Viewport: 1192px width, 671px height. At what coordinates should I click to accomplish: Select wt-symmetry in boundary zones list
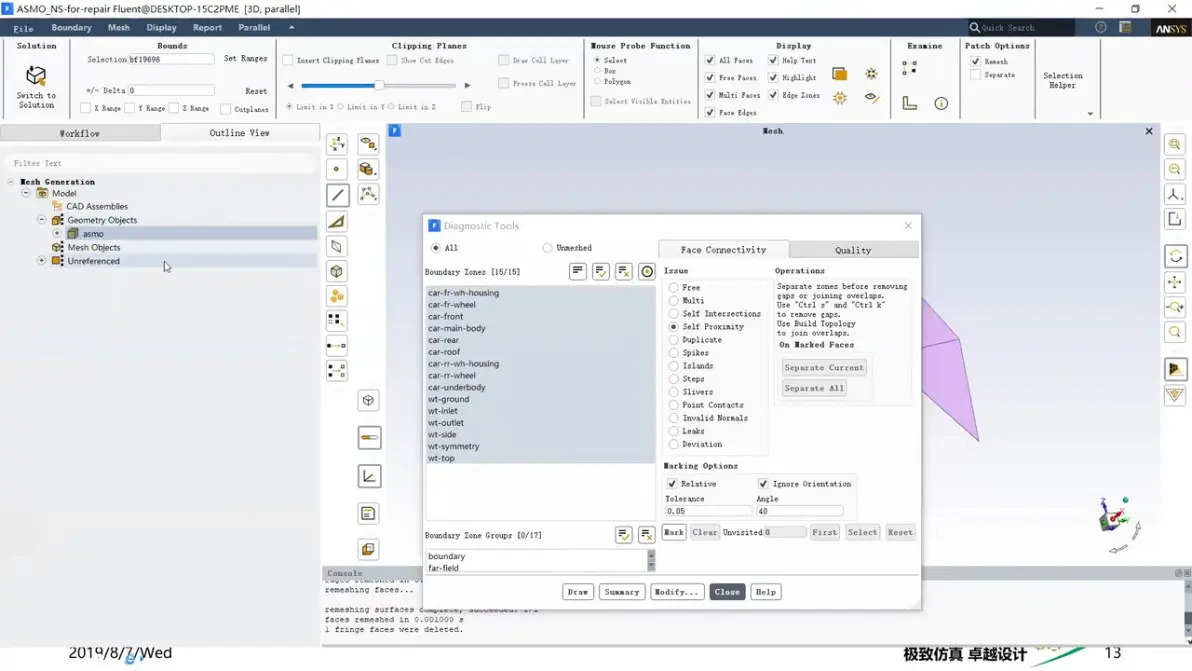[x=540, y=446]
